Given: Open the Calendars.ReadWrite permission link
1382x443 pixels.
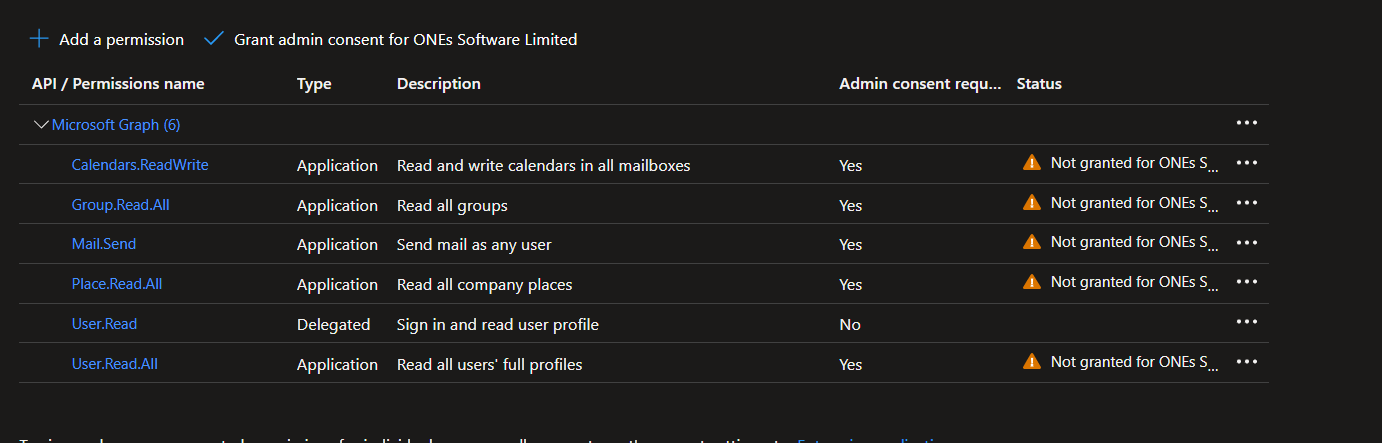Looking at the screenshot, I should (140, 165).
